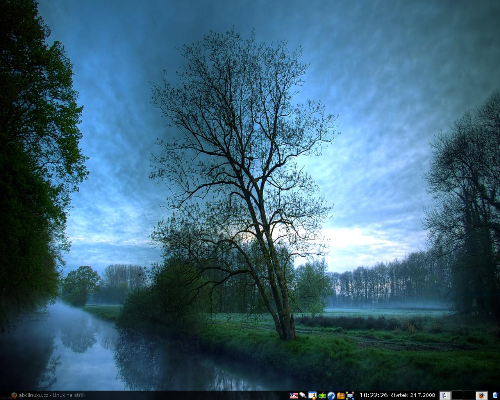Screen dimensions: 500x400
Task: Select the pager desktop showing the Firefox window
Action: point(482,395)
